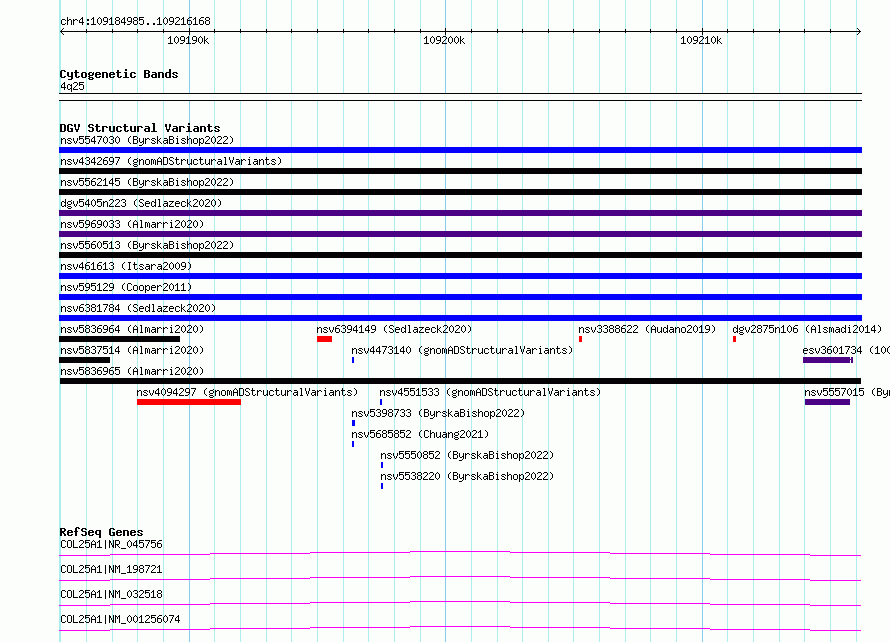
Task: Click the black bar under nsv5836964
Action: [x=119, y=339]
